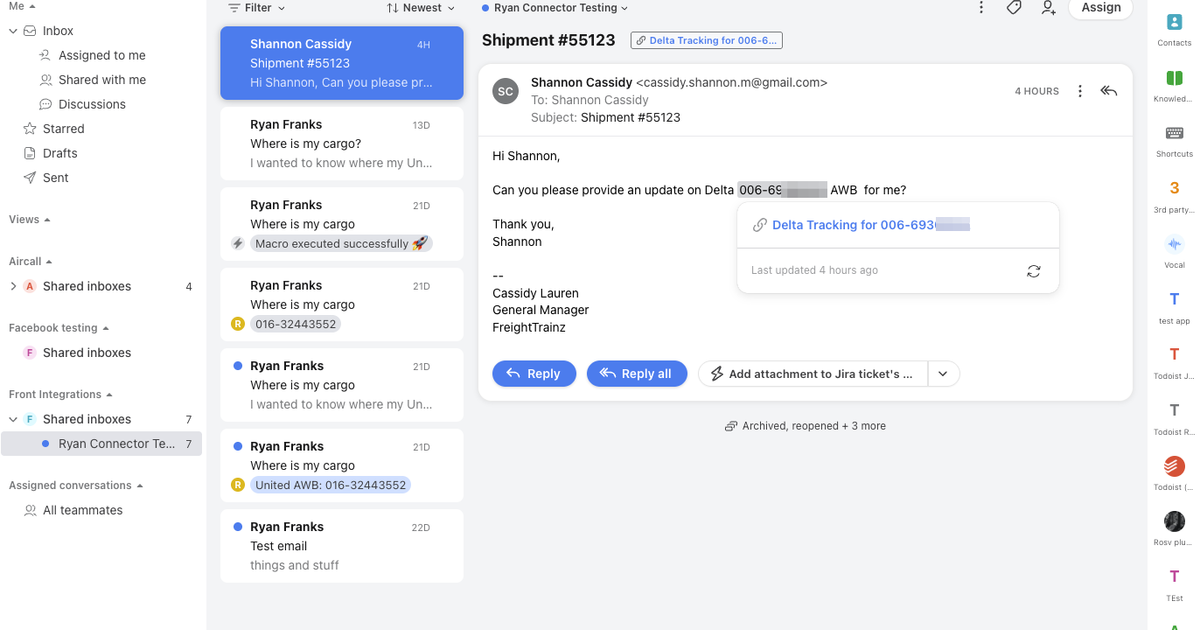Click the tag icon to tag the conversation

[1013, 8]
